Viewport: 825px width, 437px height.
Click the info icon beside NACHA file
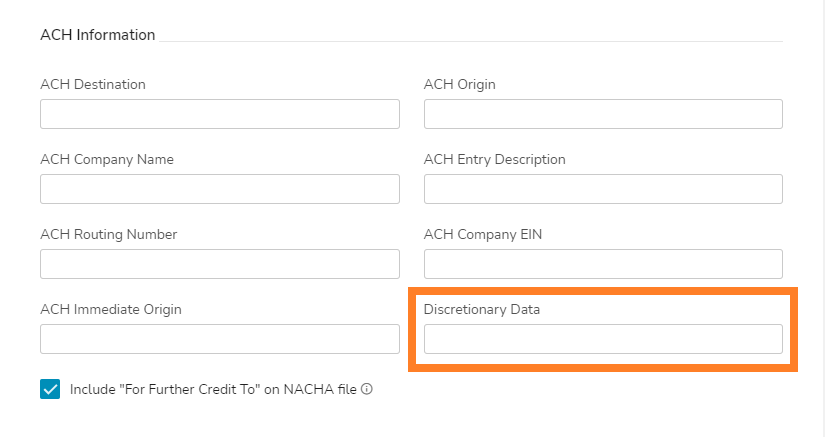[x=367, y=389]
